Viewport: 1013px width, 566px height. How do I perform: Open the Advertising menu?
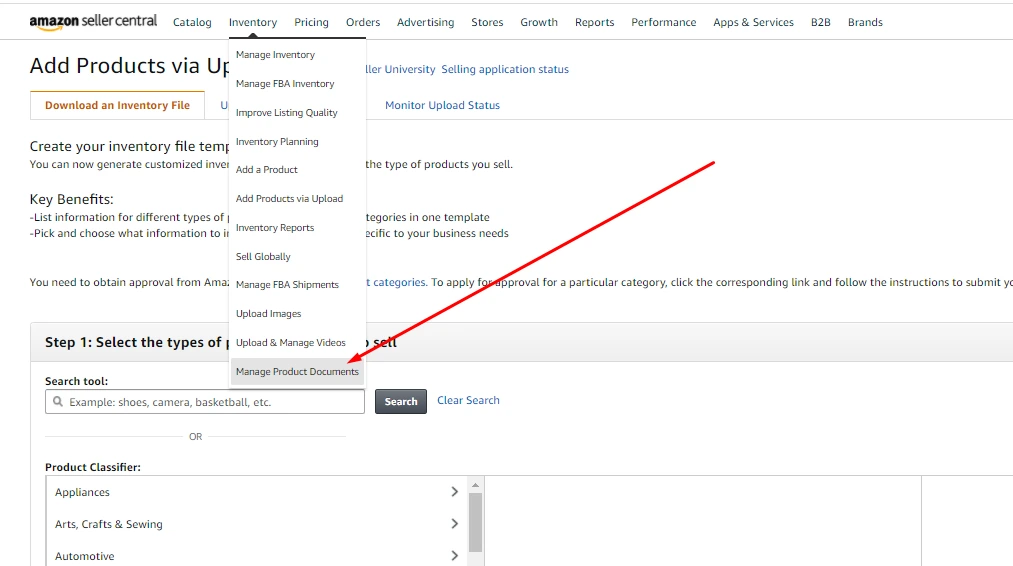(x=426, y=22)
